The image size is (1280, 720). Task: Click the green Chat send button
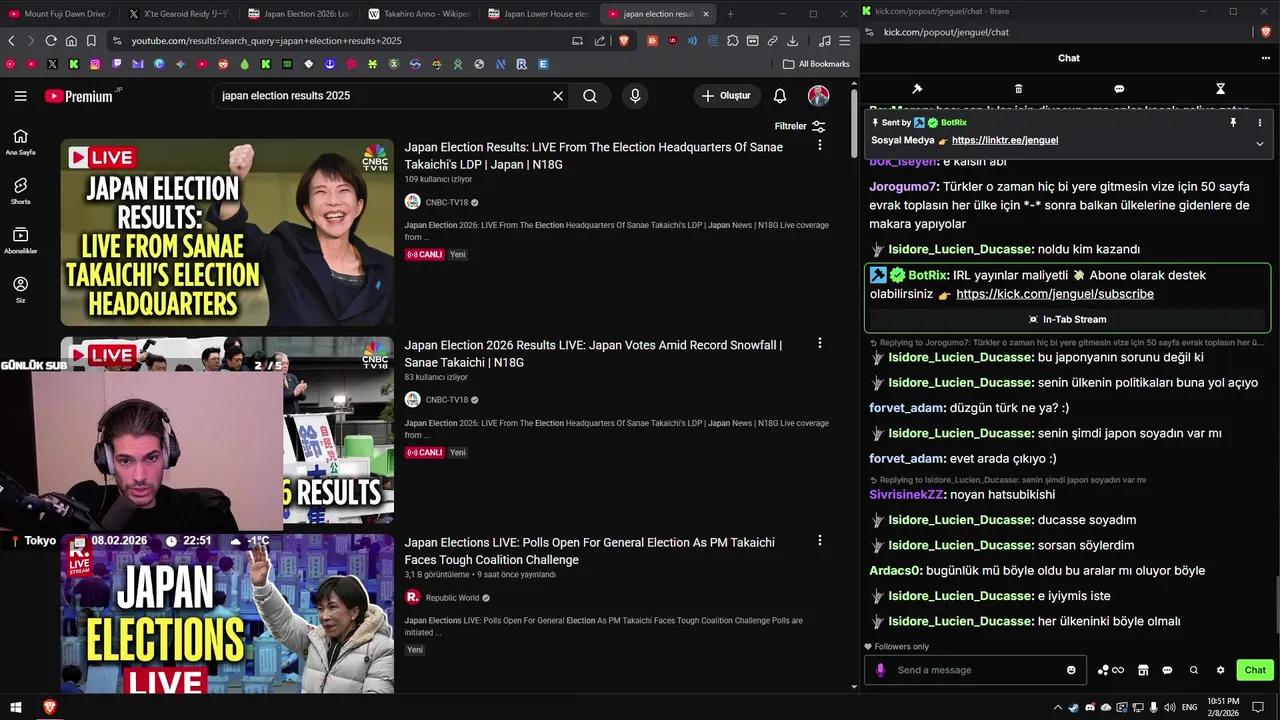coord(1255,670)
